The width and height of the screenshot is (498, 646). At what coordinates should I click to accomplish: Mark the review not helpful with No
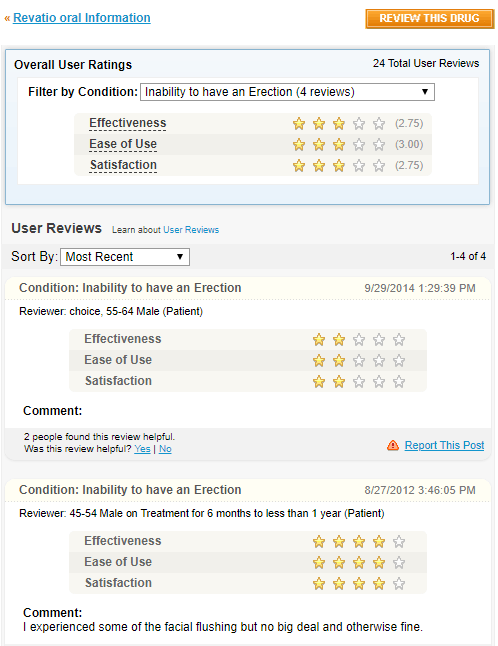pos(165,449)
